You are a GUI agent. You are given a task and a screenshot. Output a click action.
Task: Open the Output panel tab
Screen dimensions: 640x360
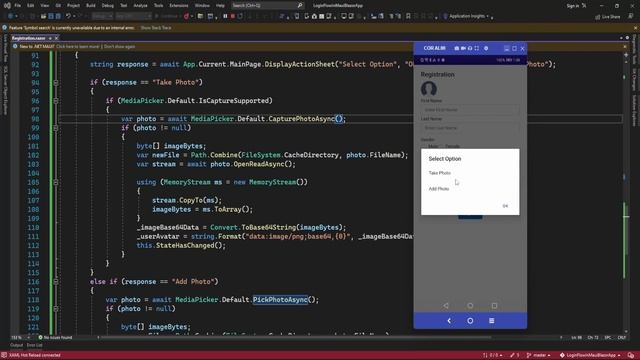(16, 345)
